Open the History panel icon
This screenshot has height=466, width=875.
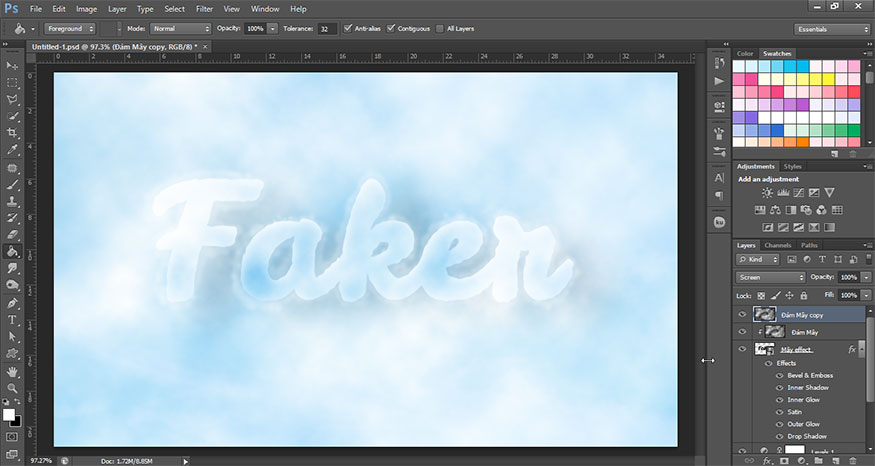point(719,63)
